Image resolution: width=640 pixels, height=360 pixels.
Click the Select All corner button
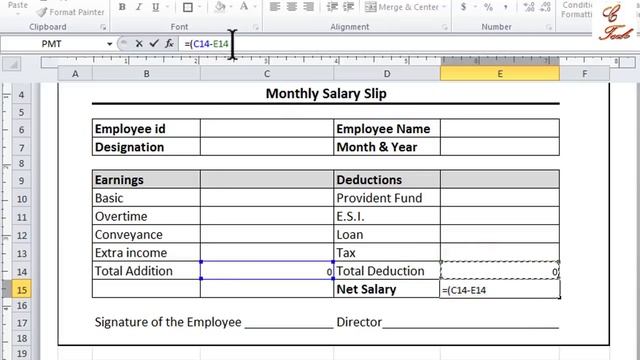pos(11,64)
